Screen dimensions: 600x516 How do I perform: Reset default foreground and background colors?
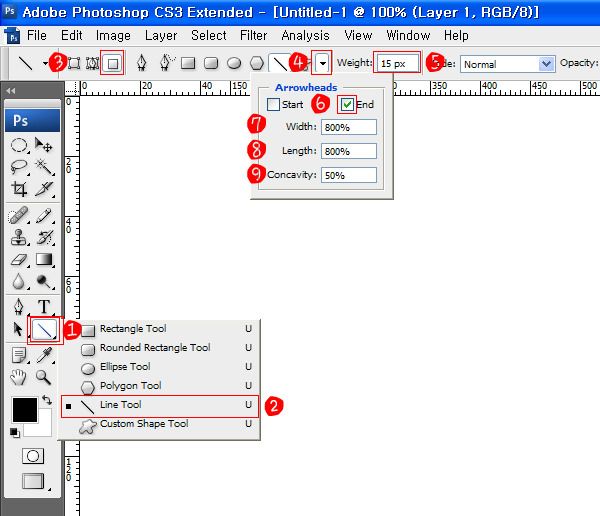(x=15, y=433)
